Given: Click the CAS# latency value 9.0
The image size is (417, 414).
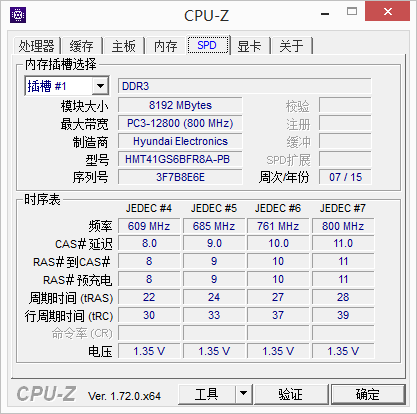Looking at the screenshot, I should pos(214,243).
